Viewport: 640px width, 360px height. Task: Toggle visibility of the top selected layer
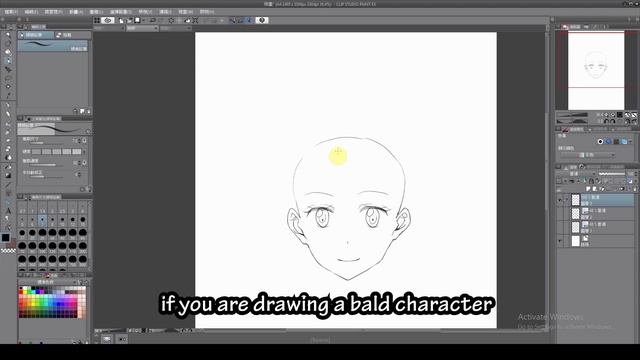click(x=560, y=200)
